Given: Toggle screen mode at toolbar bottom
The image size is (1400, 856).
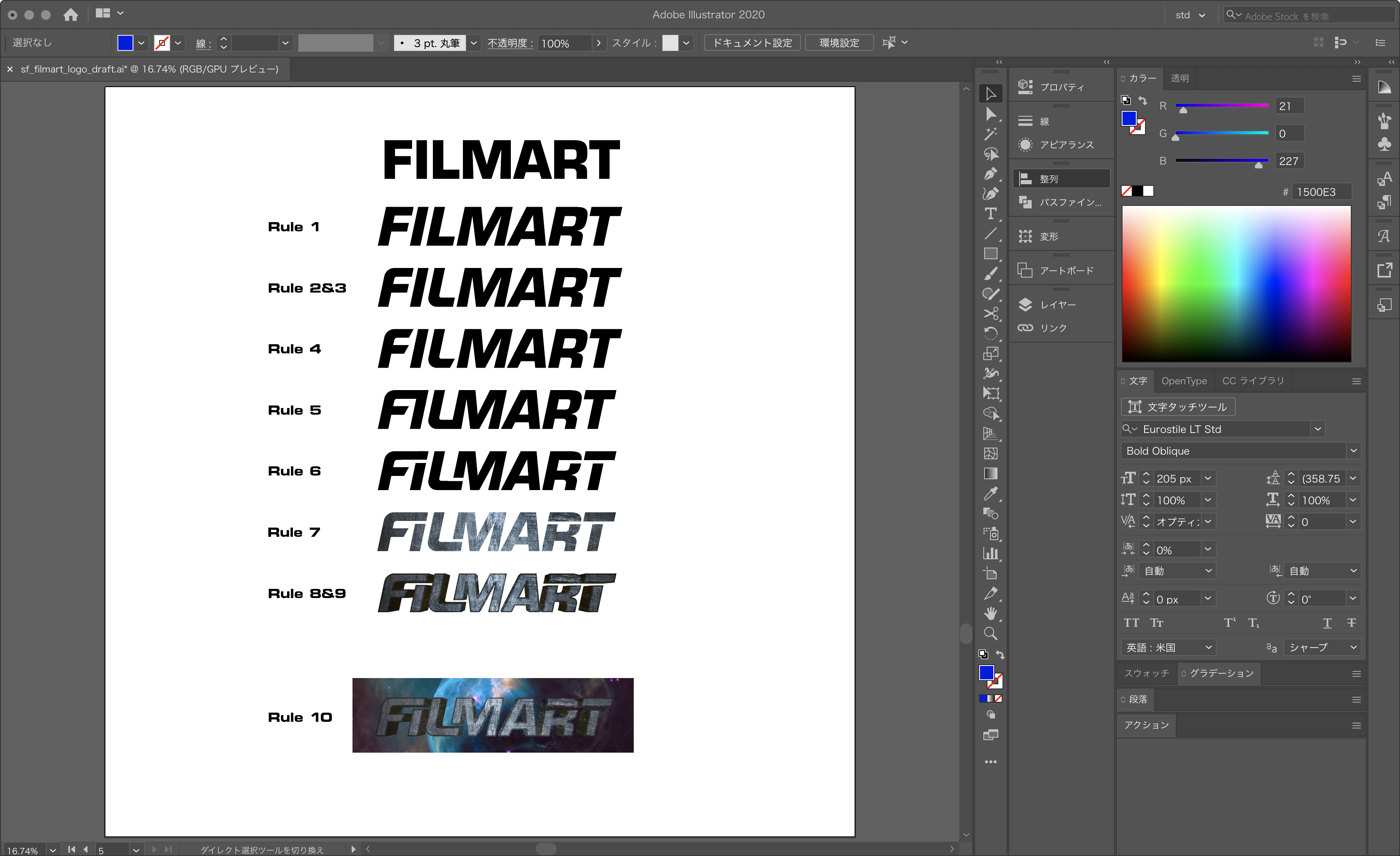Looking at the screenshot, I should (x=990, y=735).
